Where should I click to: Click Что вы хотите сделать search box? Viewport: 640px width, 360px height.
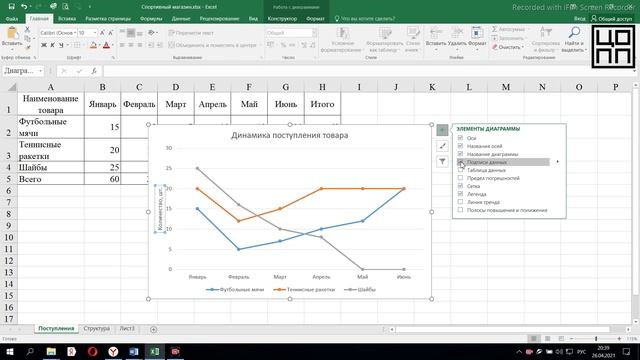click(x=364, y=19)
